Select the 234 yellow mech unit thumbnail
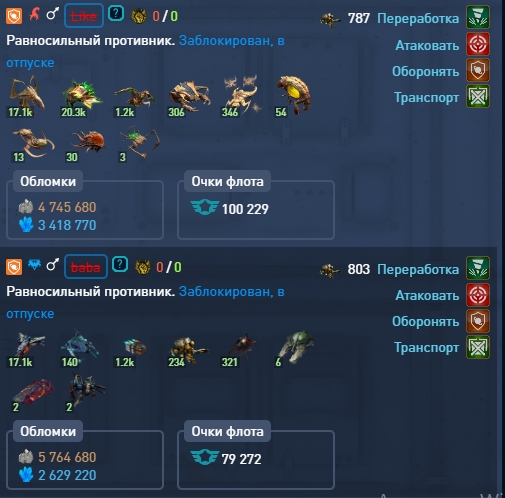This screenshot has height=498, width=505. [x=188, y=351]
